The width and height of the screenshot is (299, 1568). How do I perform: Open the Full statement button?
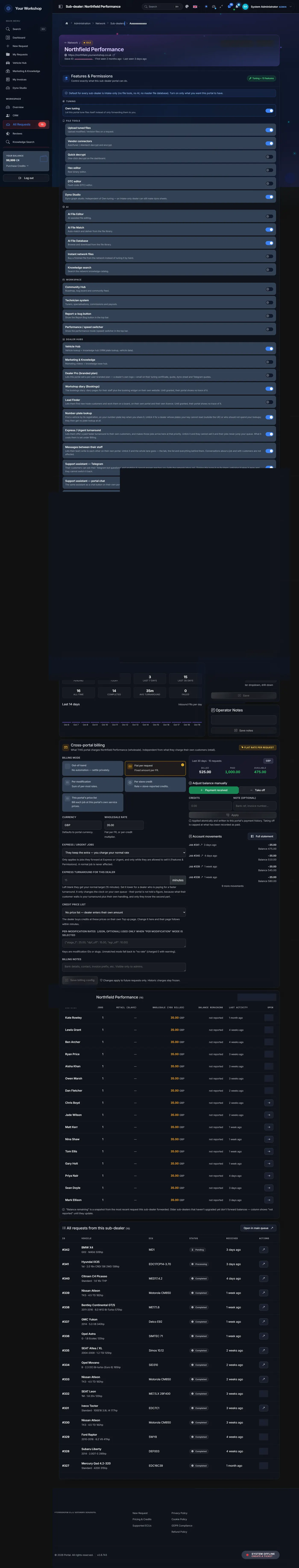[262, 836]
